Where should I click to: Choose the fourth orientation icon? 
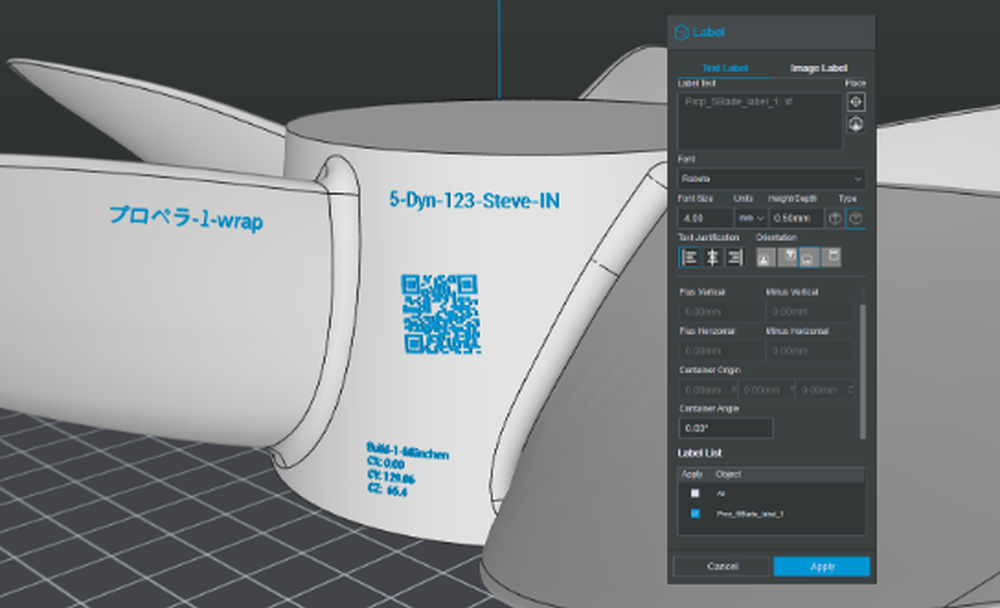click(831, 257)
